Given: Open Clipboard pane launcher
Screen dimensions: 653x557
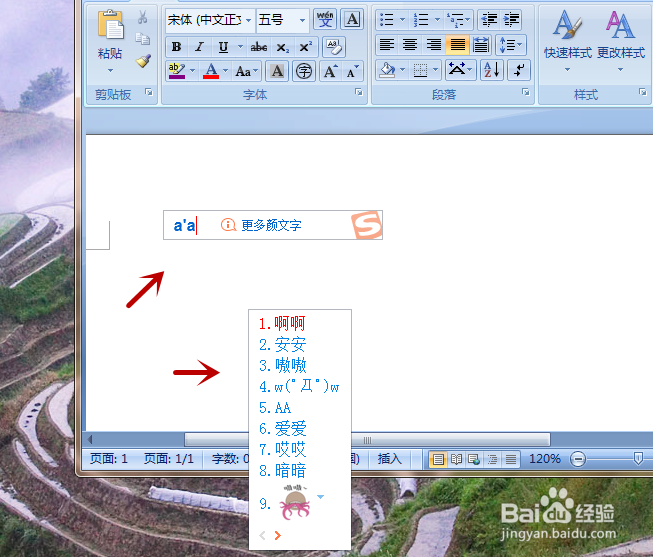Looking at the screenshot, I should click(x=149, y=92).
